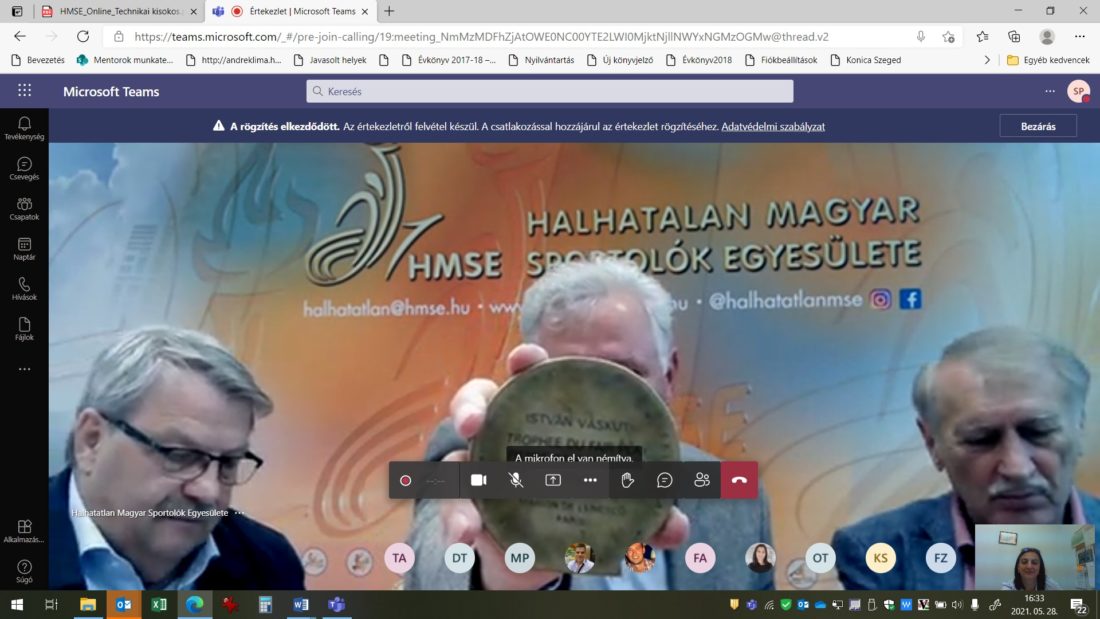This screenshot has height=619, width=1100.
Task: Open Teams settings and more menu
Action: click(x=1049, y=91)
